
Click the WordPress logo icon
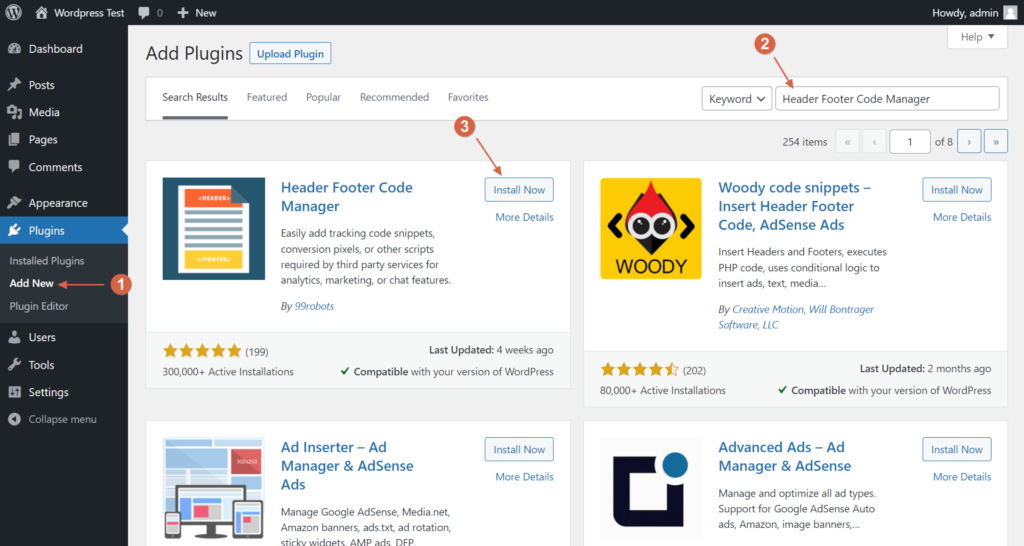pos(14,12)
